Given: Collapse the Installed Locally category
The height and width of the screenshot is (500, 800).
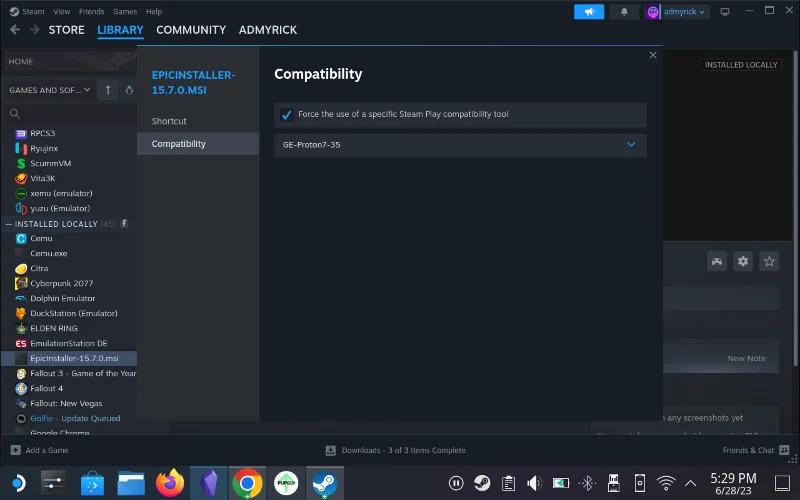Looking at the screenshot, I should (9, 224).
